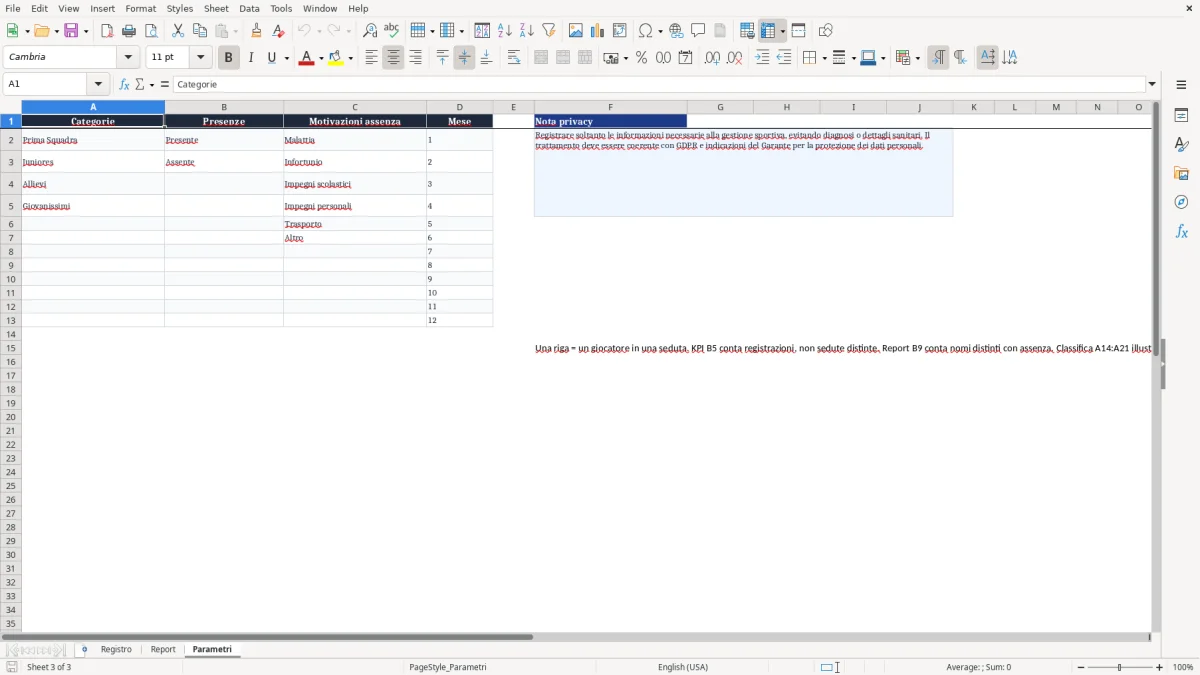The width and height of the screenshot is (1200, 675).
Task: Open the Function Wizard next to the formula bar
Action: (124, 85)
